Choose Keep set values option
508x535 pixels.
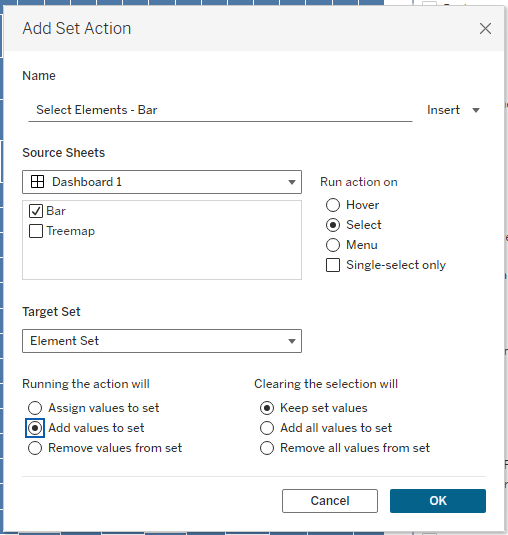[x=267, y=408]
